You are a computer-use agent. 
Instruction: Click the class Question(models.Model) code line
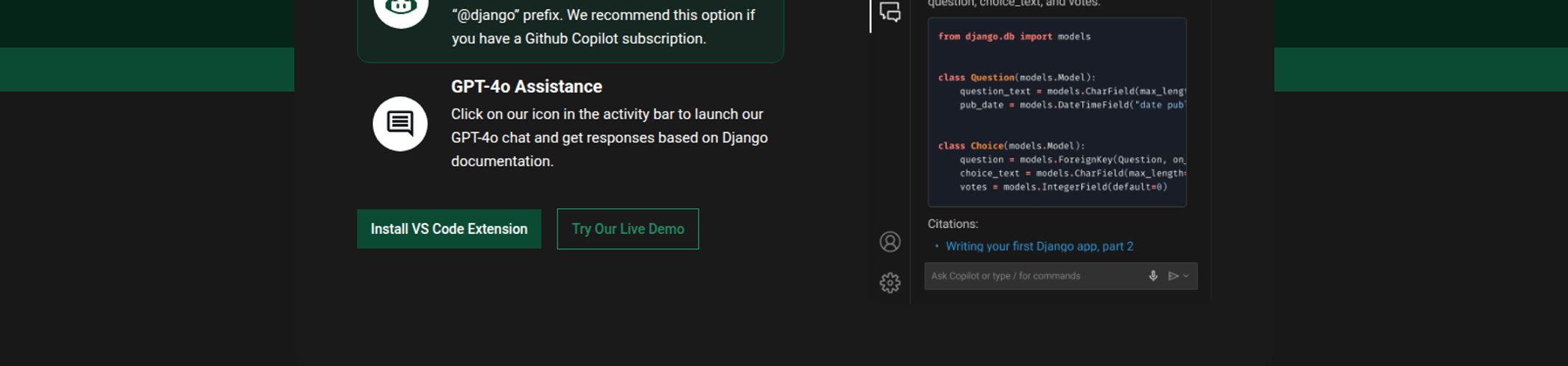click(x=1017, y=77)
